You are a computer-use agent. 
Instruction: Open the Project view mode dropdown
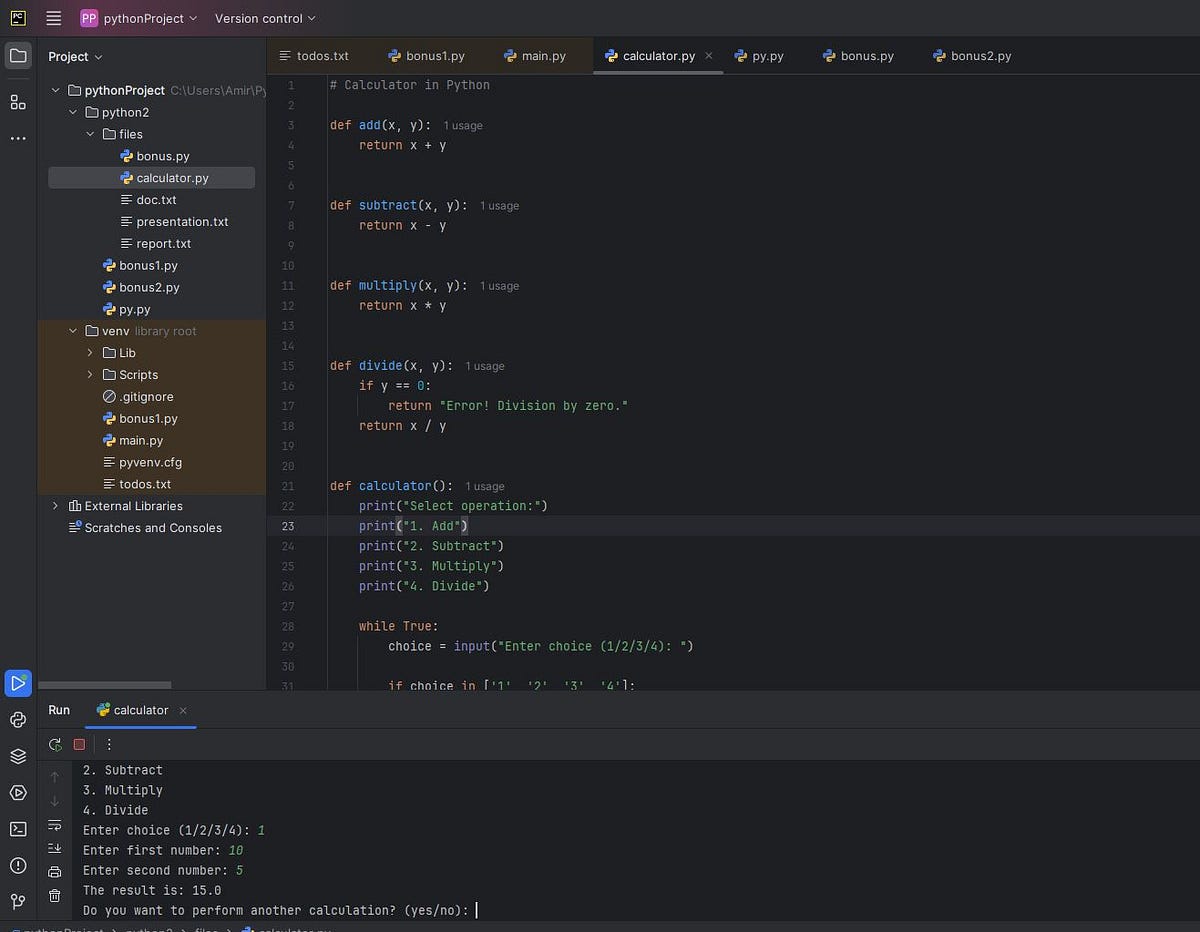click(76, 57)
